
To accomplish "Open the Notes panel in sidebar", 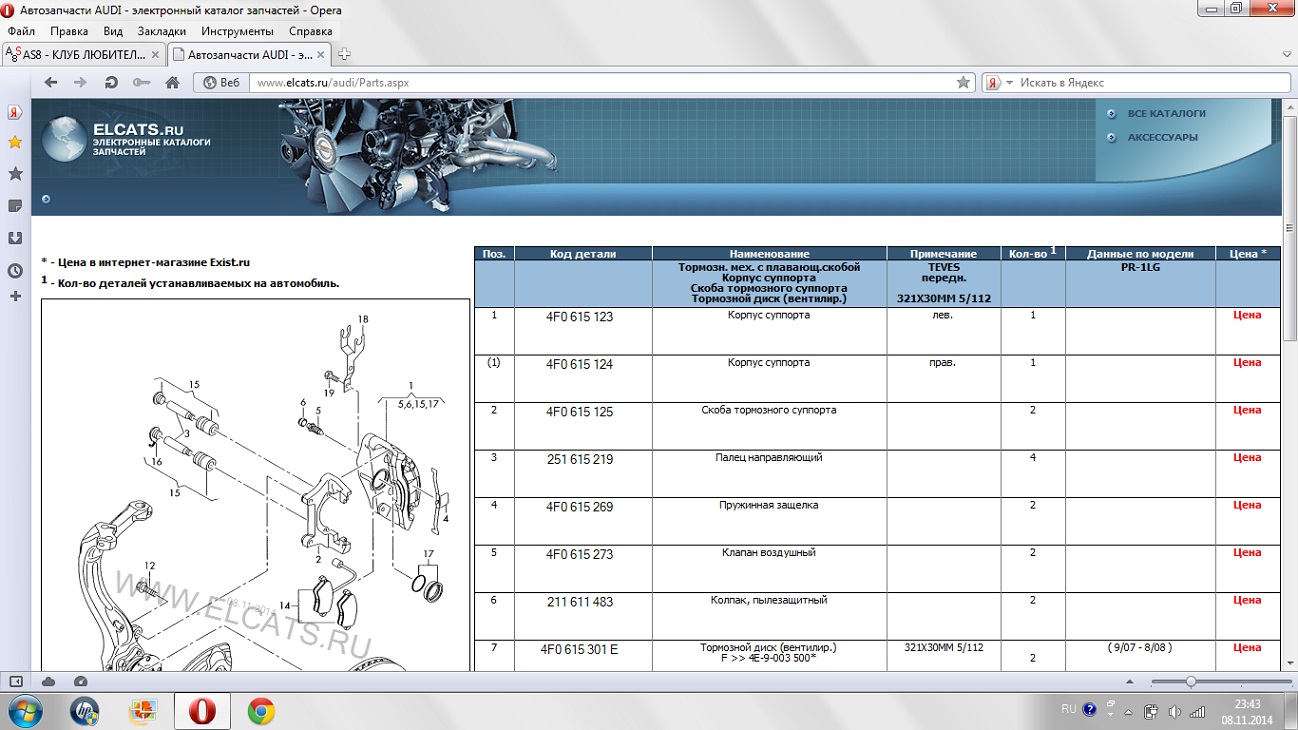I will [15, 206].
